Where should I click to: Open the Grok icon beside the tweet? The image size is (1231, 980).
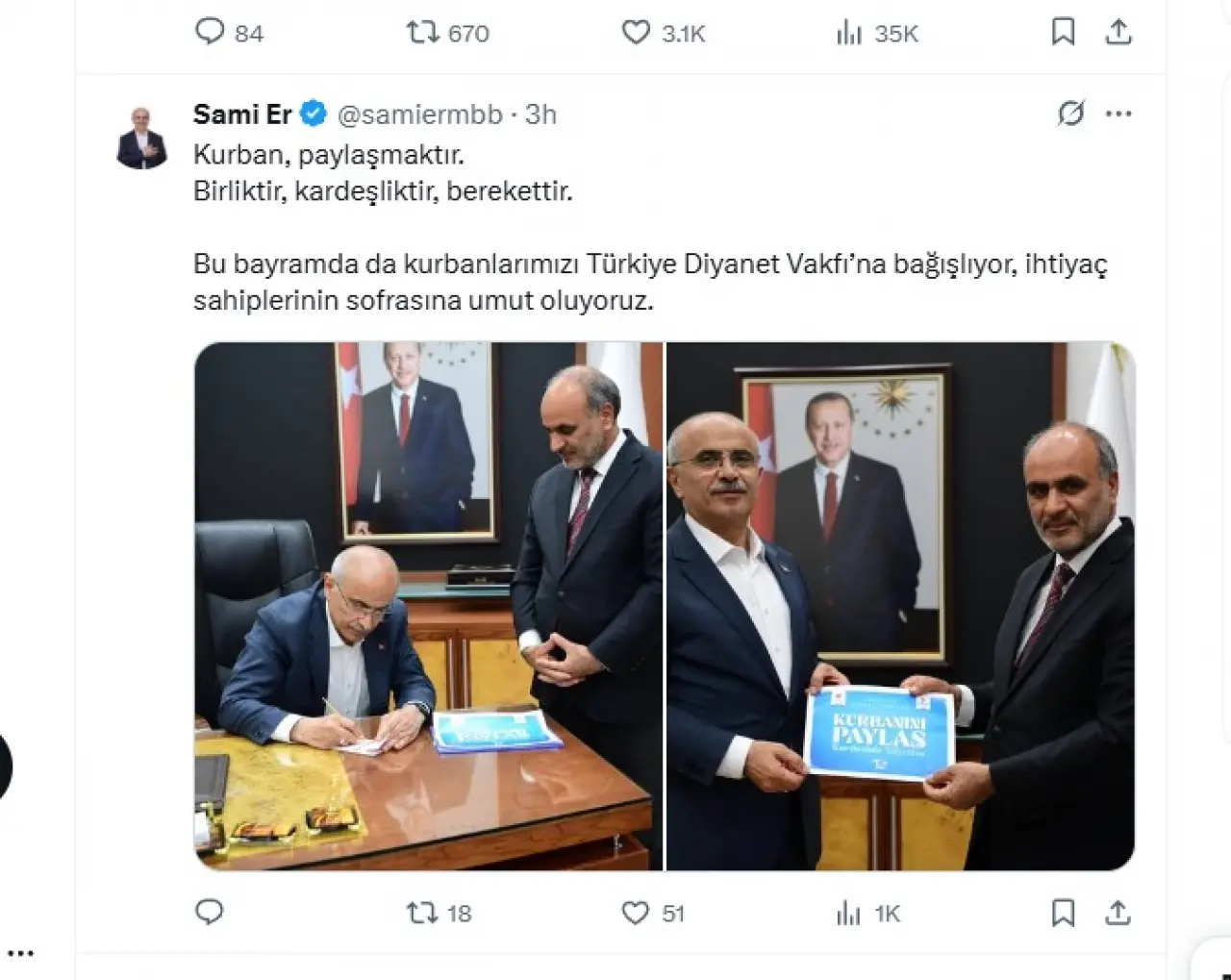1071,113
